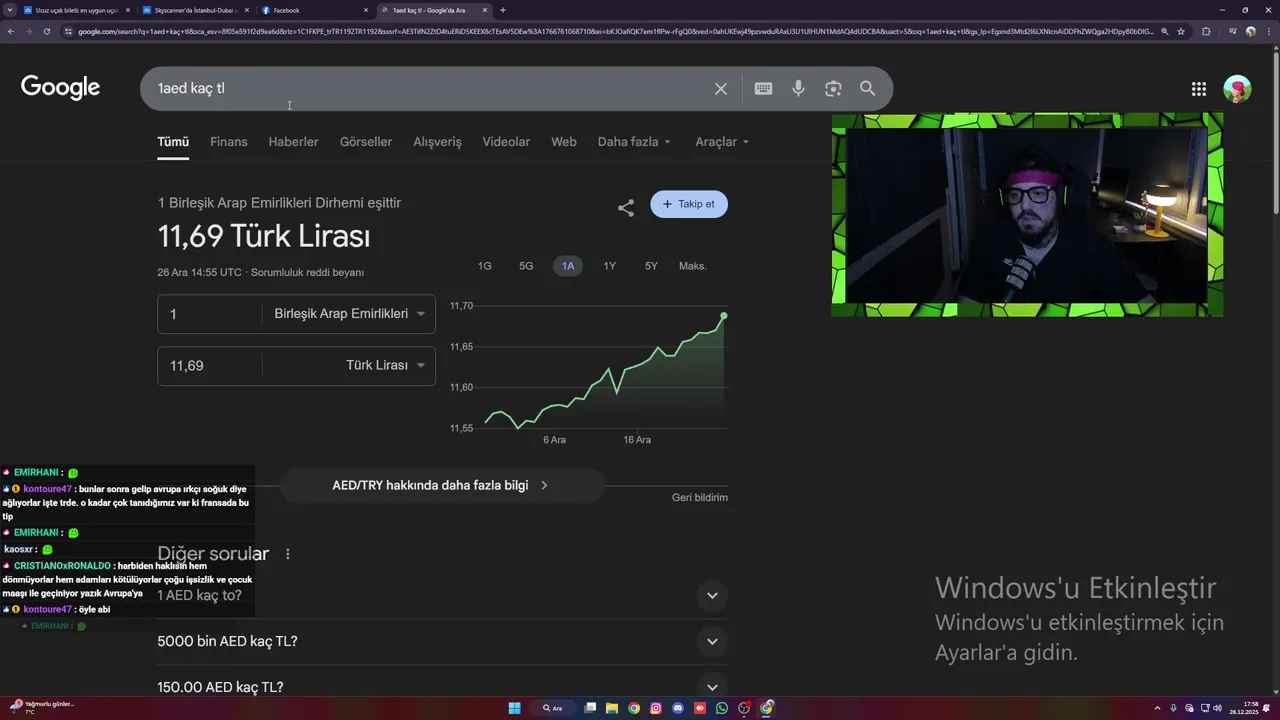Open a new browser tab

[502, 10]
